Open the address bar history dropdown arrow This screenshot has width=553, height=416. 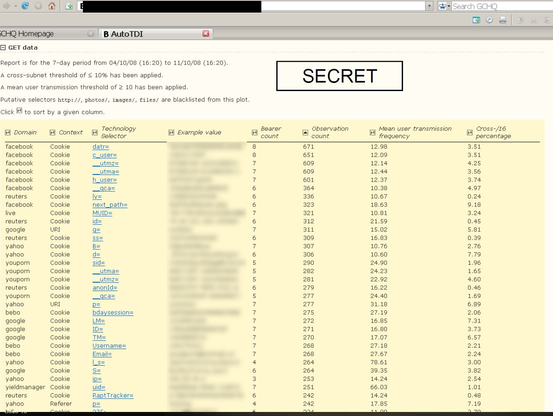point(429,6)
